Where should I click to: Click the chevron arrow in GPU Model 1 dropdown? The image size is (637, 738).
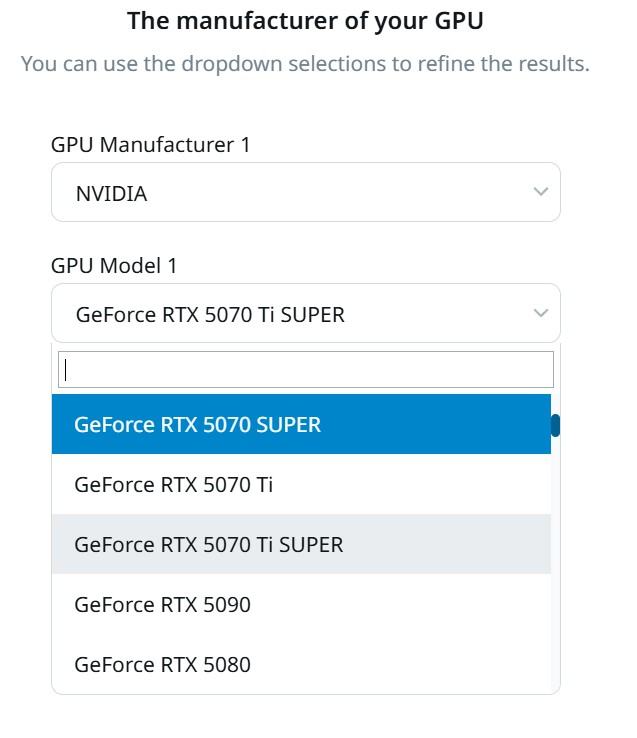(x=540, y=313)
